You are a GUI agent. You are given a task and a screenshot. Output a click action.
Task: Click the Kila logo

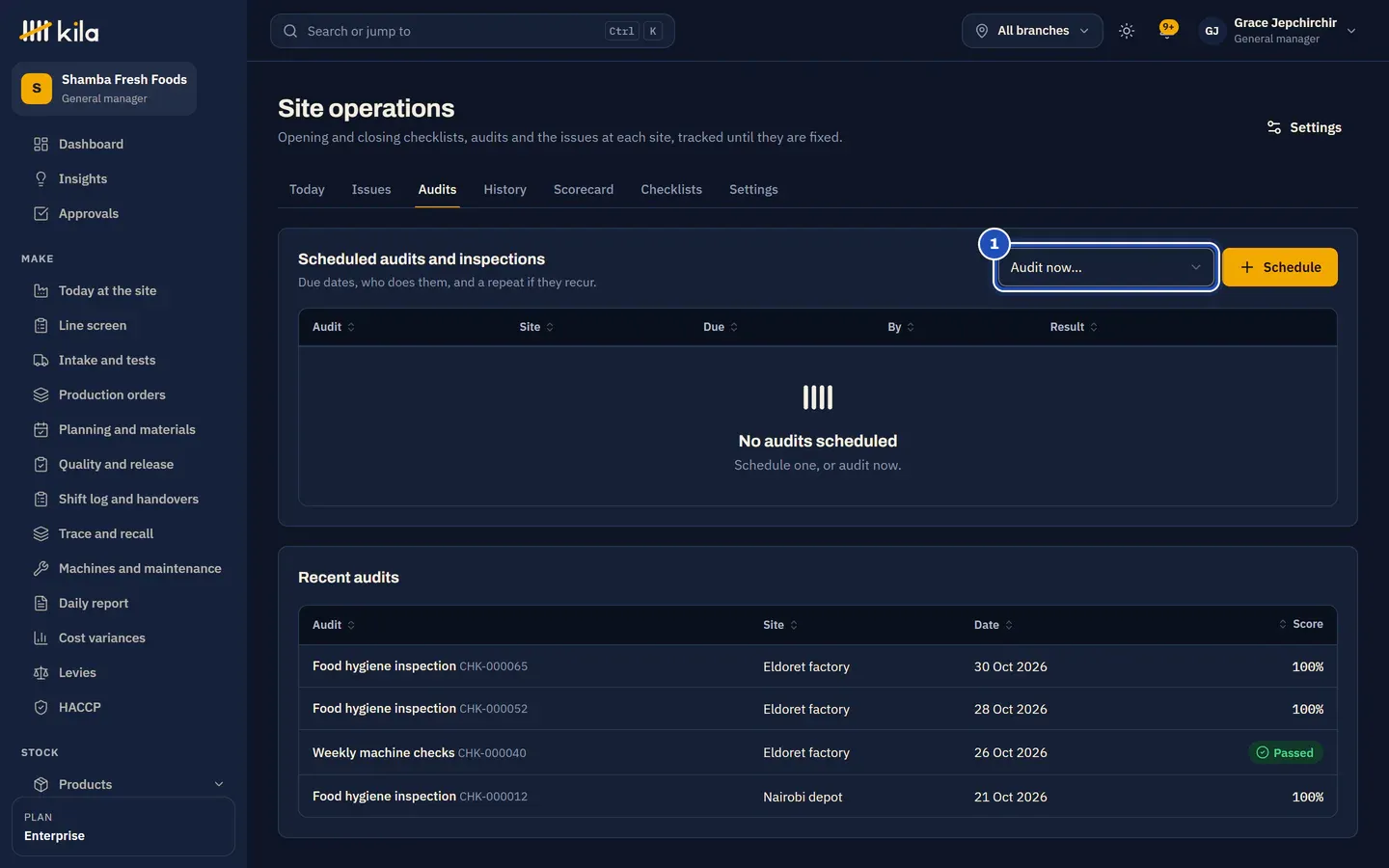pyautogui.click(x=59, y=31)
